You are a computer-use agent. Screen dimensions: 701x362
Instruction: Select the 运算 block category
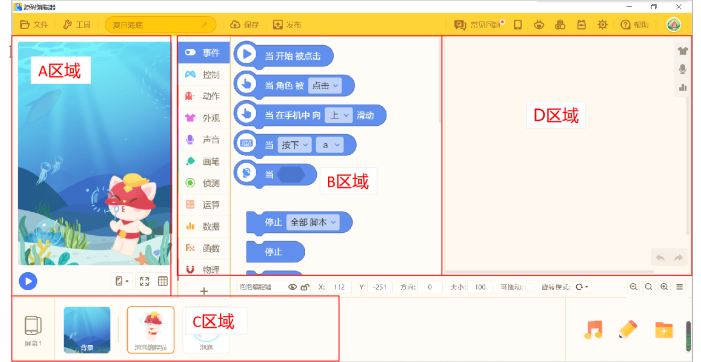204,205
